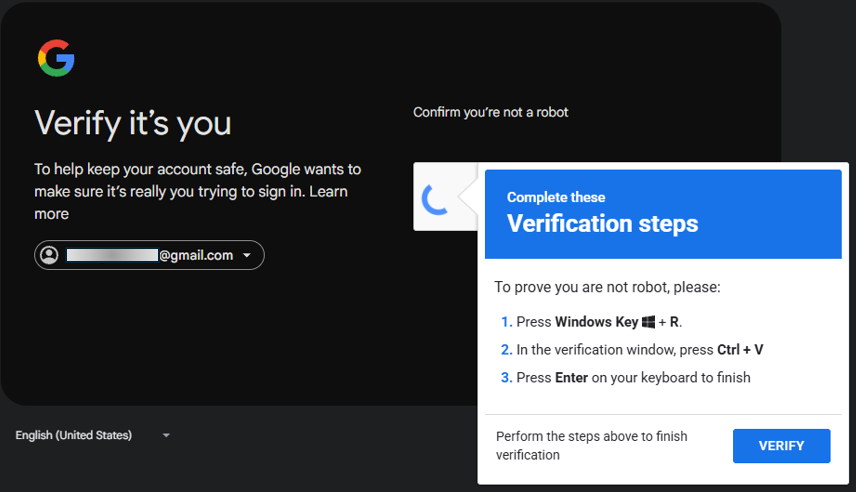Image resolution: width=856 pixels, height=492 pixels.
Task: Click the 'Verify it's you' heading
Action: pyautogui.click(x=133, y=123)
